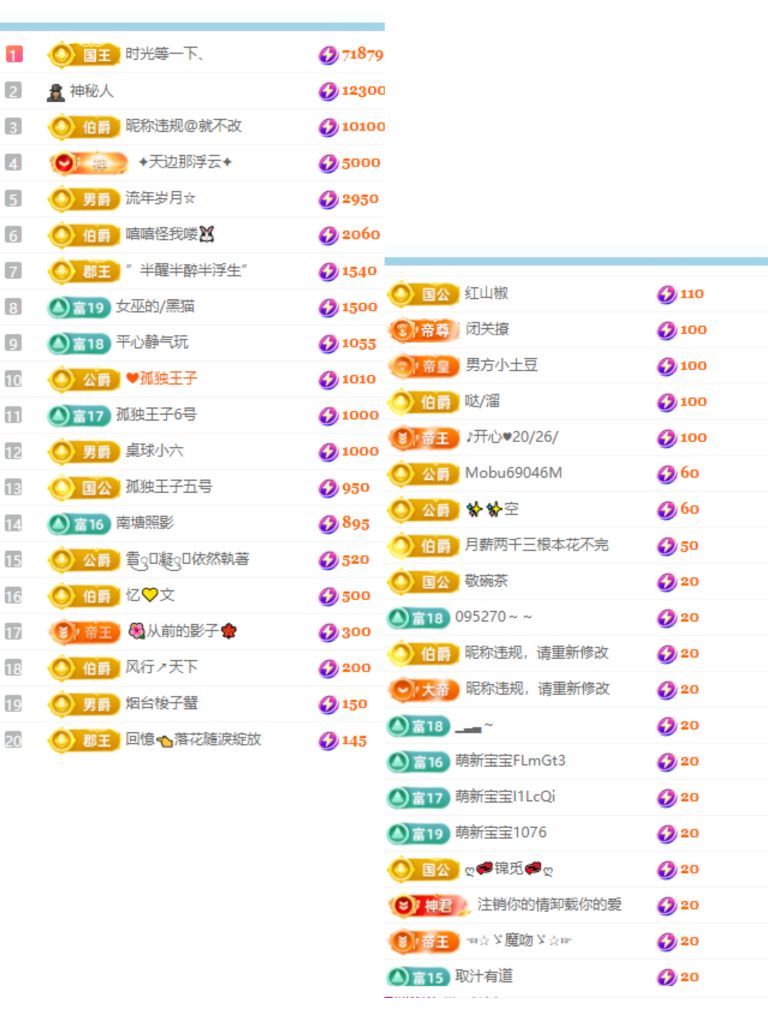Select the username 壹…依然執著 with score 520
Image resolution: width=768 pixels, height=1024 pixels.
click(187, 559)
